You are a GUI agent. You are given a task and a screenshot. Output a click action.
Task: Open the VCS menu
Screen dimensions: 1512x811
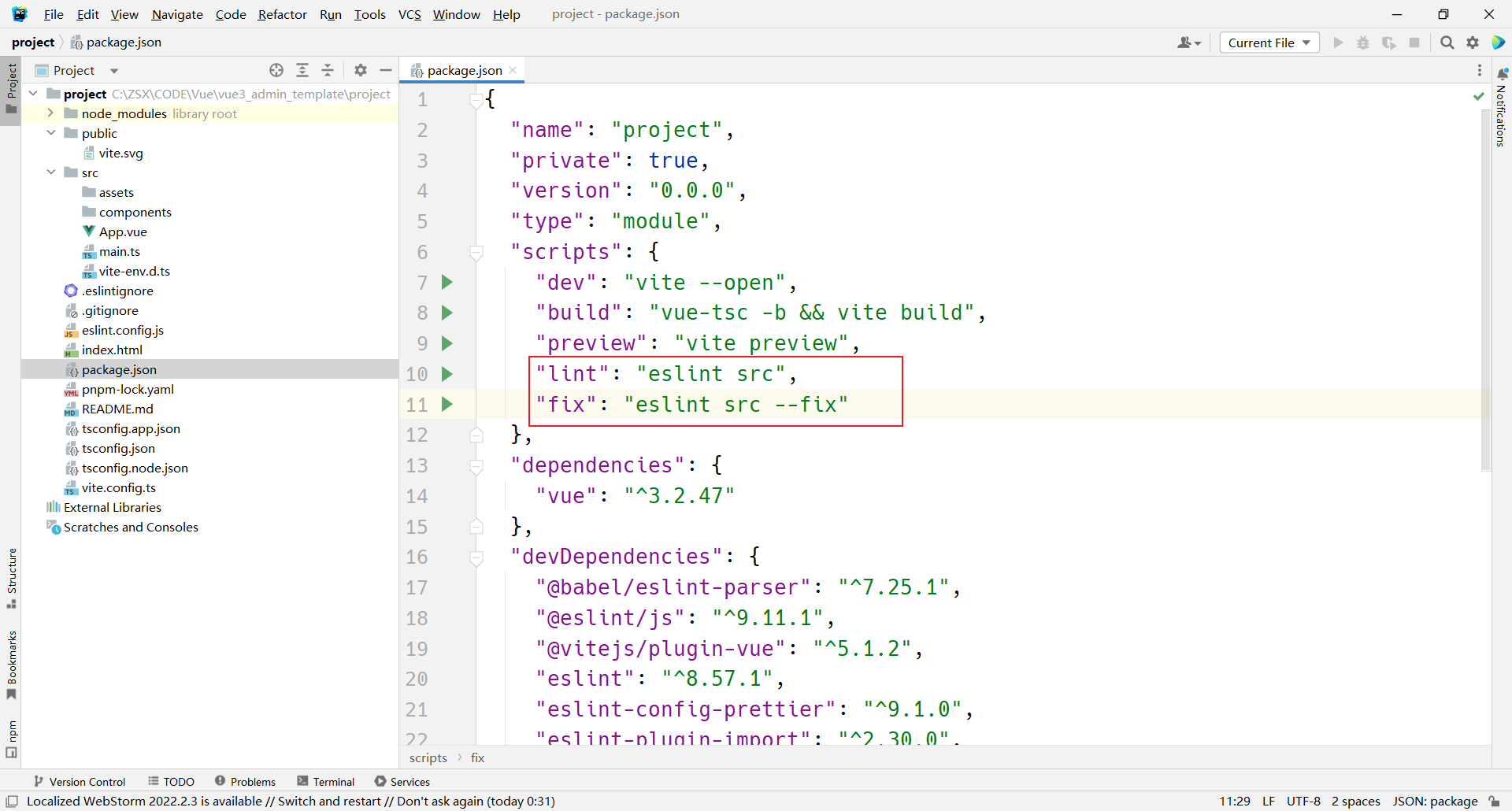click(x=409, y=14)
